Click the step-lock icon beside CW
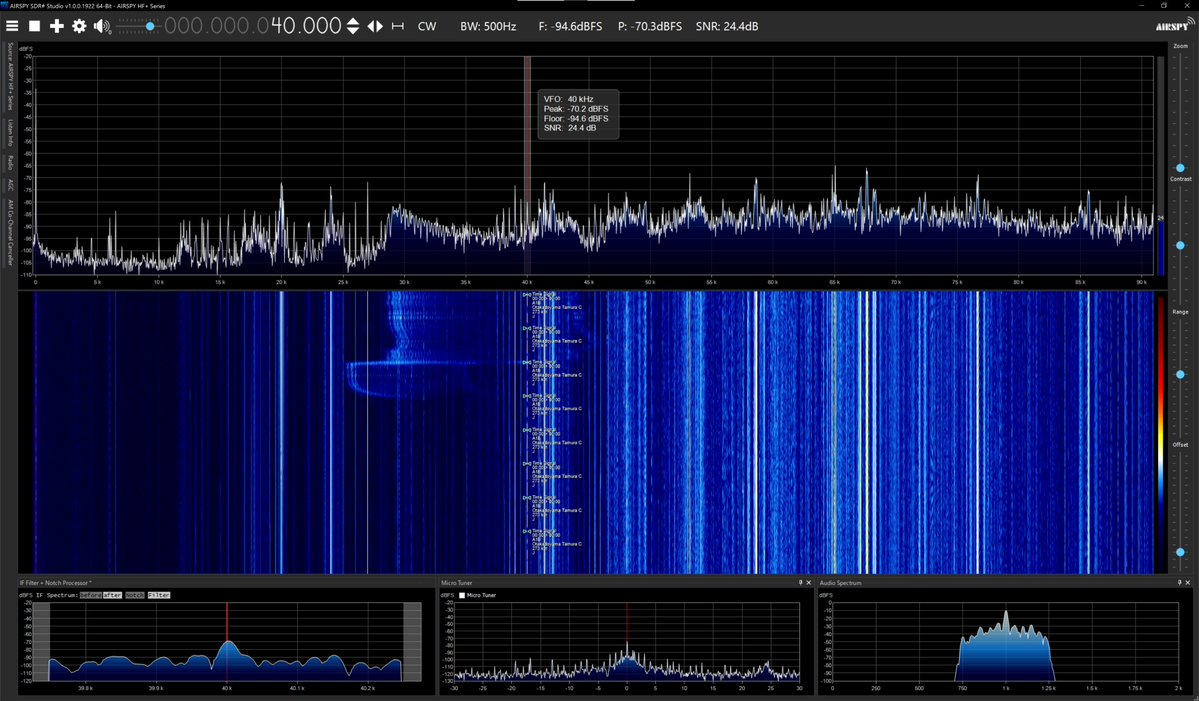 point(396,26)
